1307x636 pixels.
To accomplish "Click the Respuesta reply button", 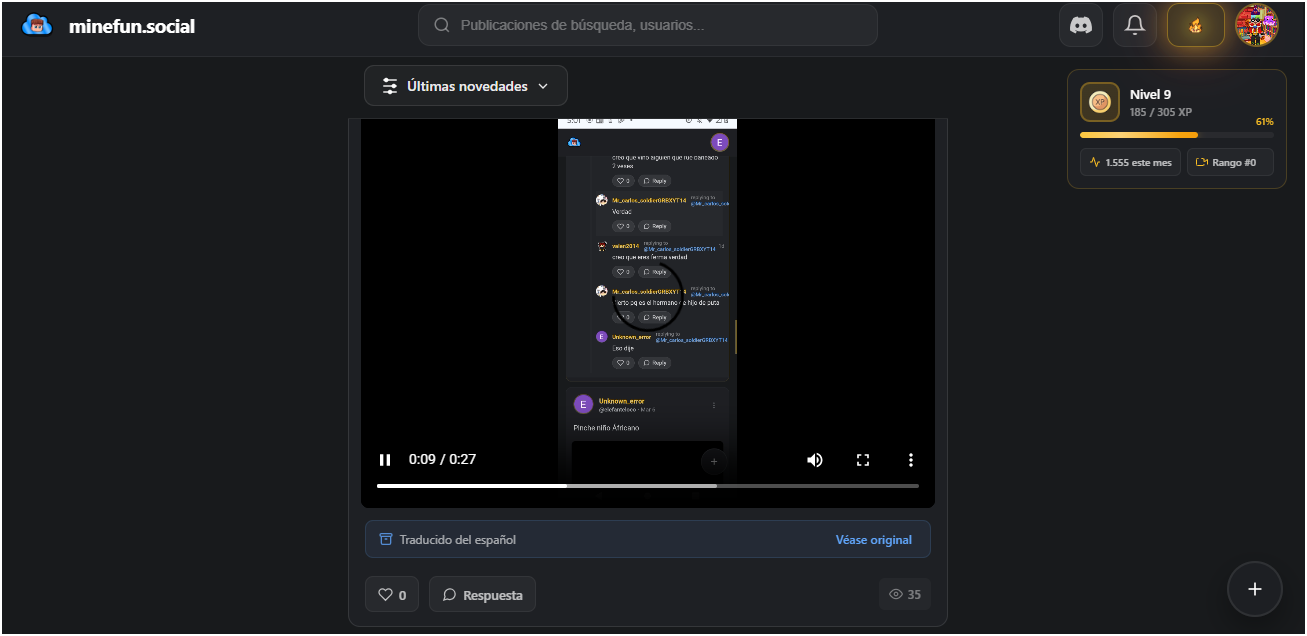I will tap(482, 594).
